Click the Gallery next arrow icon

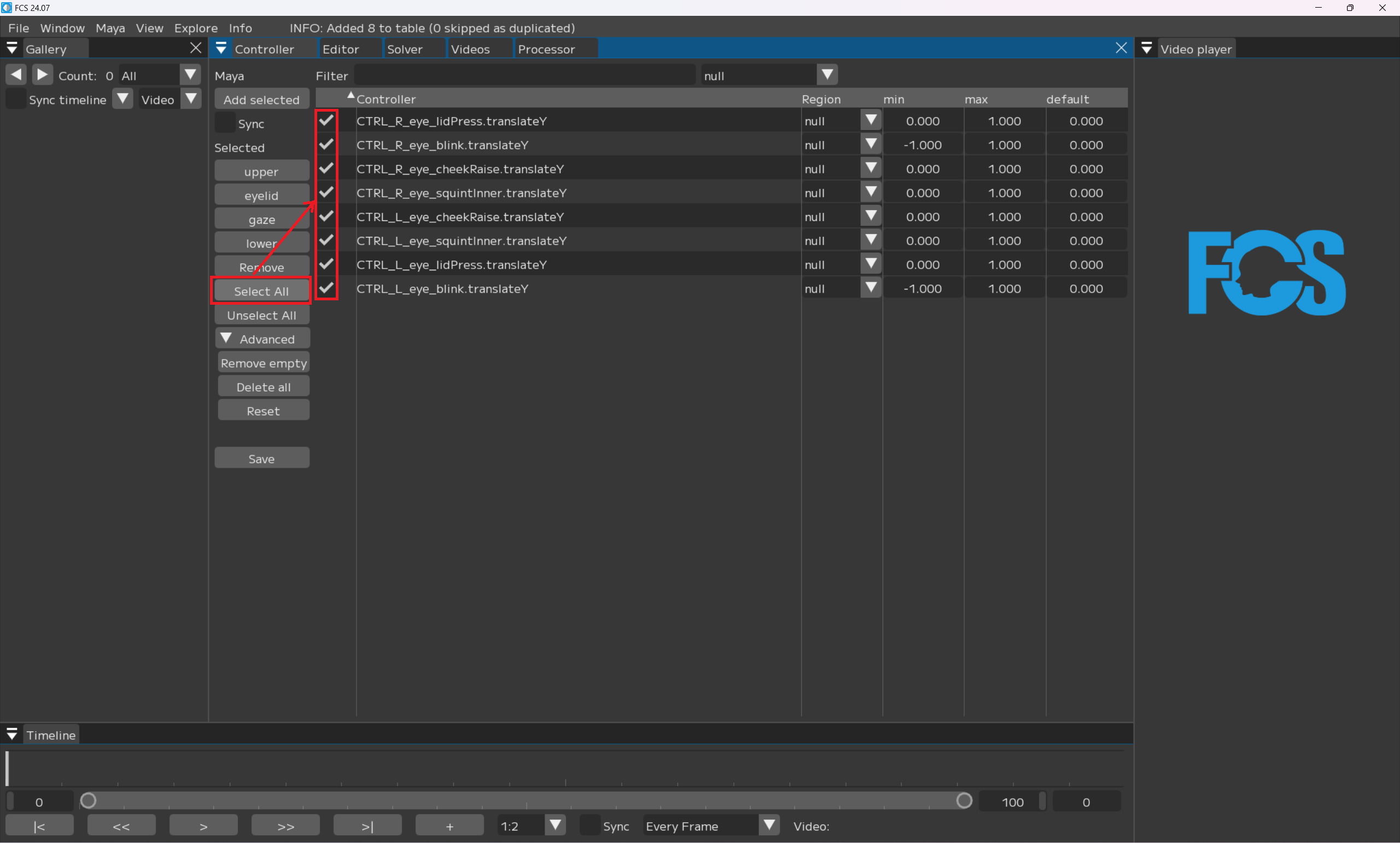[x=42, y=74]
